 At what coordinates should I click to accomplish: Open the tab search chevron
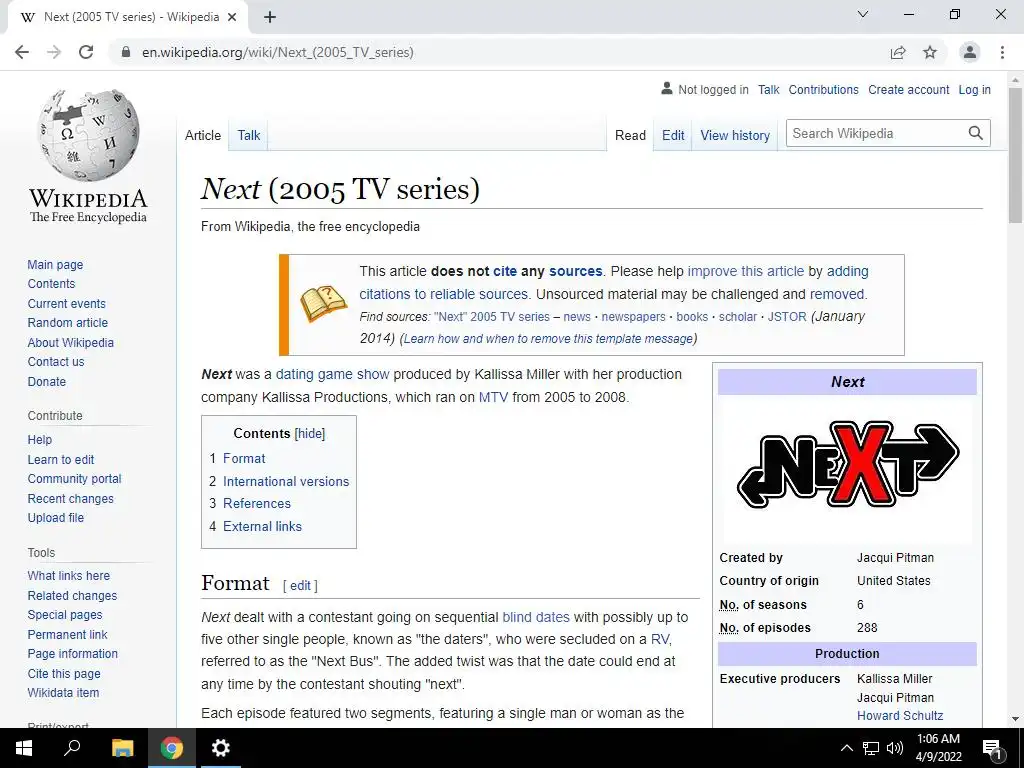pyautogui.click(x=863, y=14)
